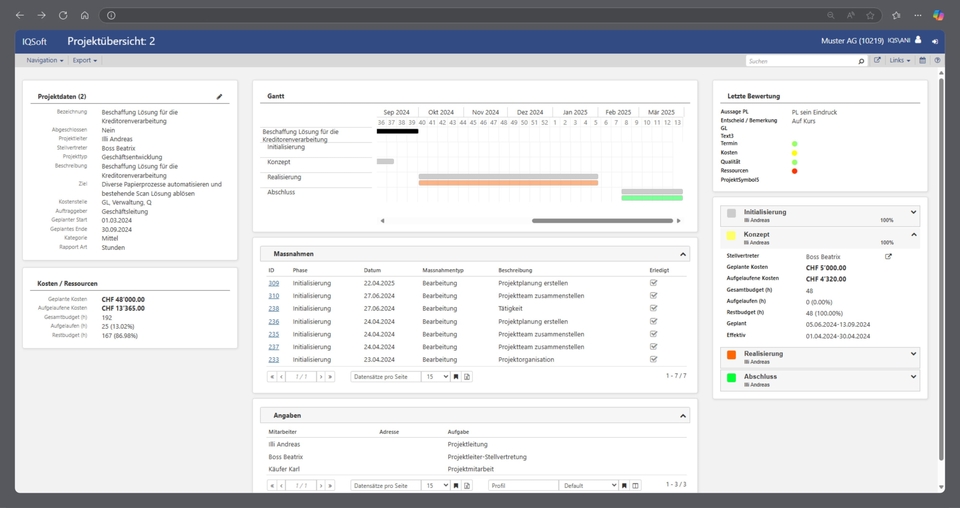Click the user profile icon

point(918,41)
